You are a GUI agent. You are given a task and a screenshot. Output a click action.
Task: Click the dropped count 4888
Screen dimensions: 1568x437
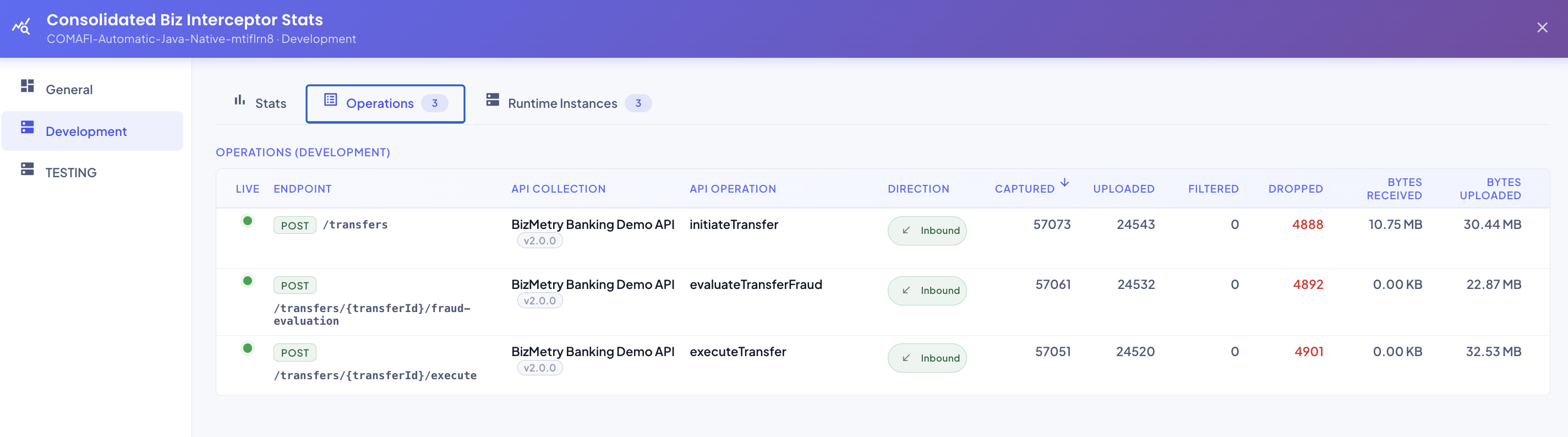click(1308, 225)
